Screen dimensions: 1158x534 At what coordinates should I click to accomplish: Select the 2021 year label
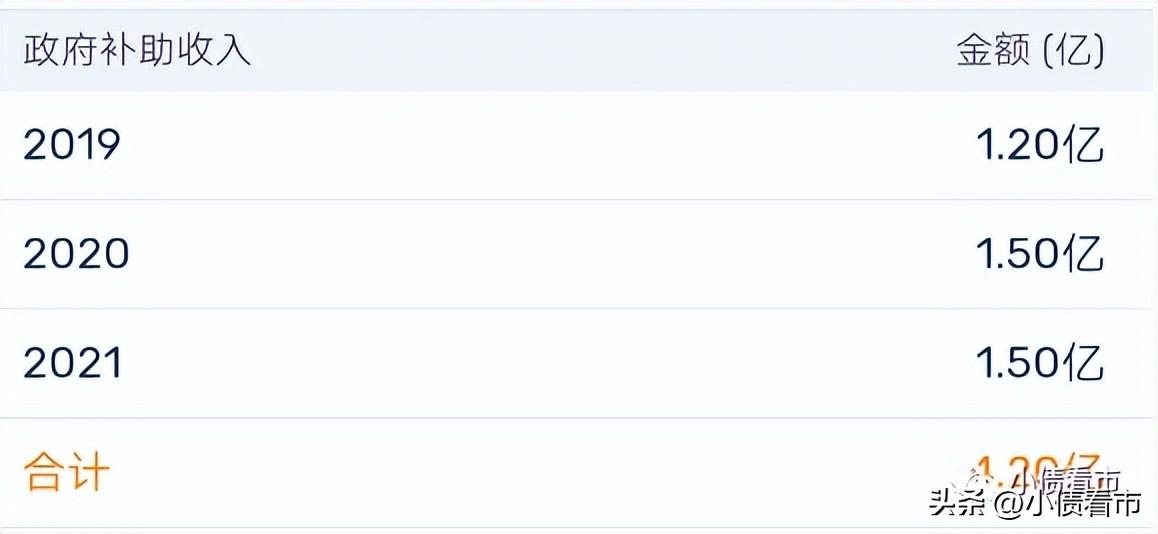pyautogui.click(x=72, y=363)
